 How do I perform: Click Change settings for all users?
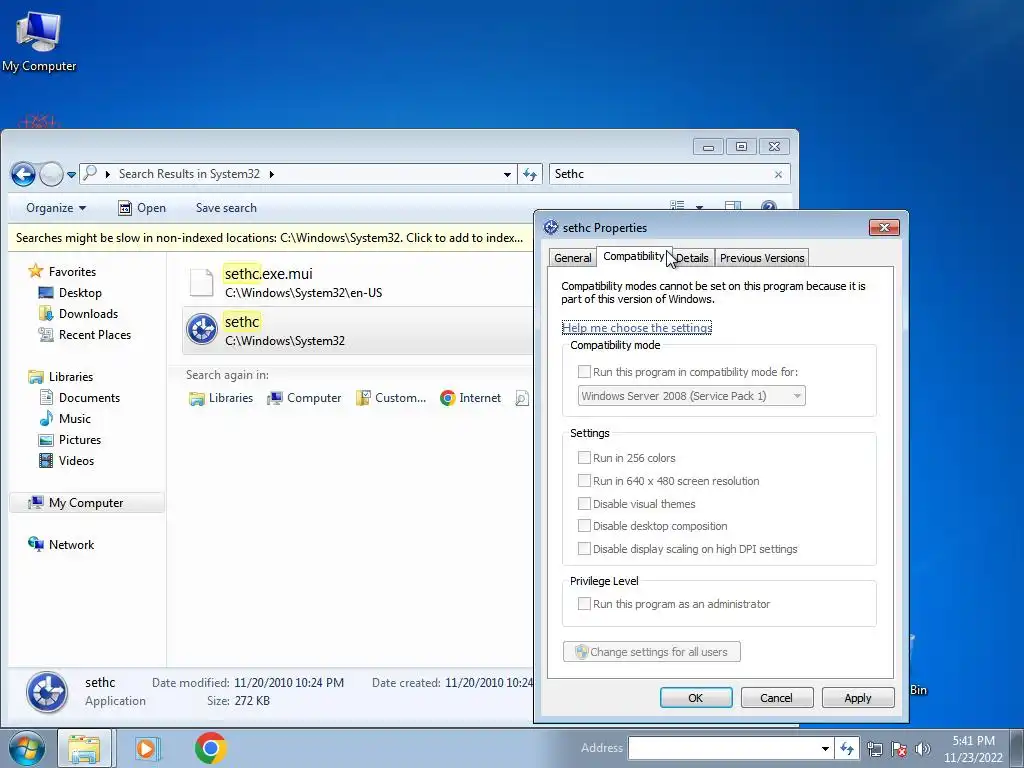pyautogui.click(x=652, y=652)
